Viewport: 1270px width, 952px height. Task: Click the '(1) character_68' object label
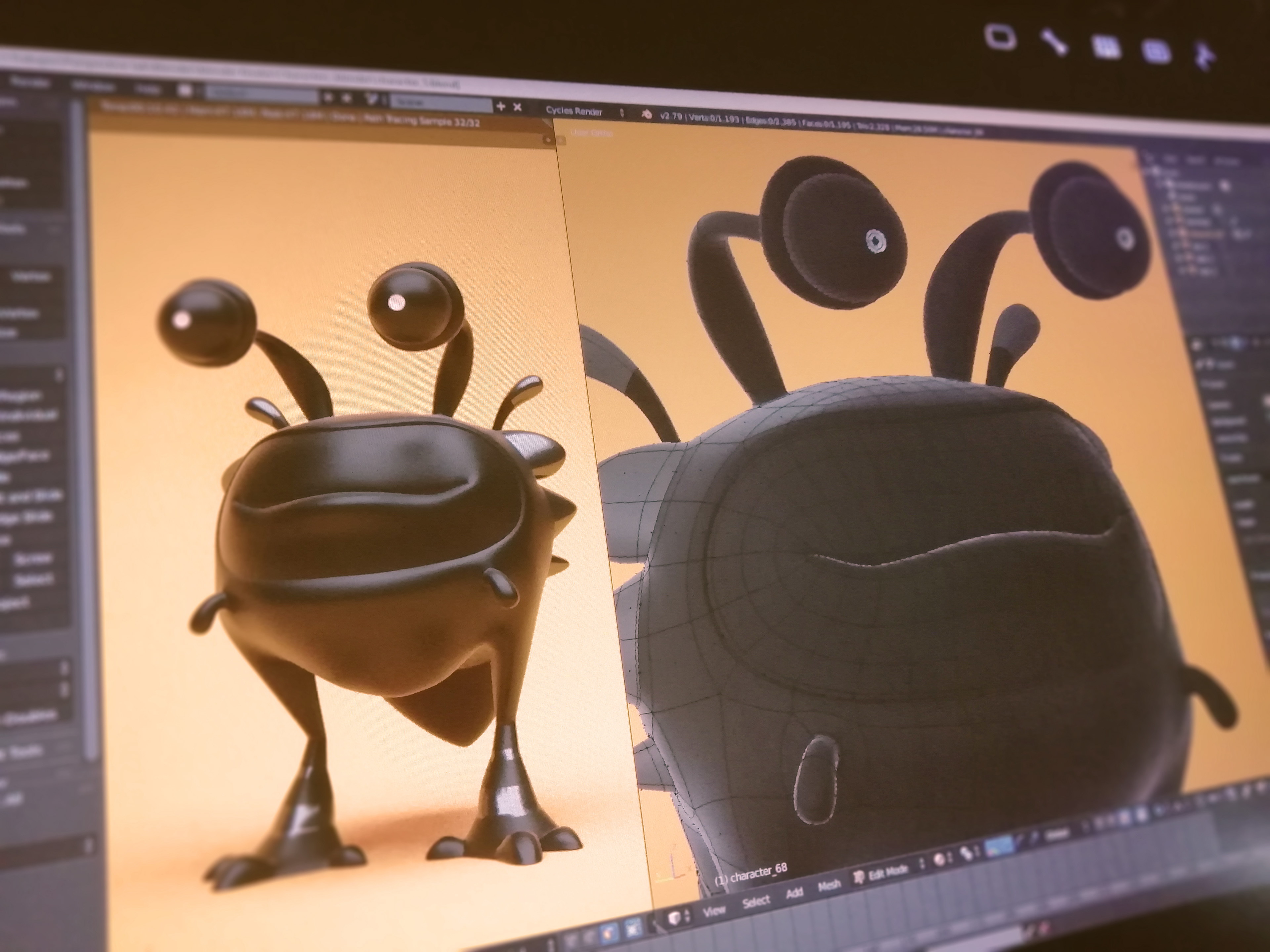[x=751, y=874]
